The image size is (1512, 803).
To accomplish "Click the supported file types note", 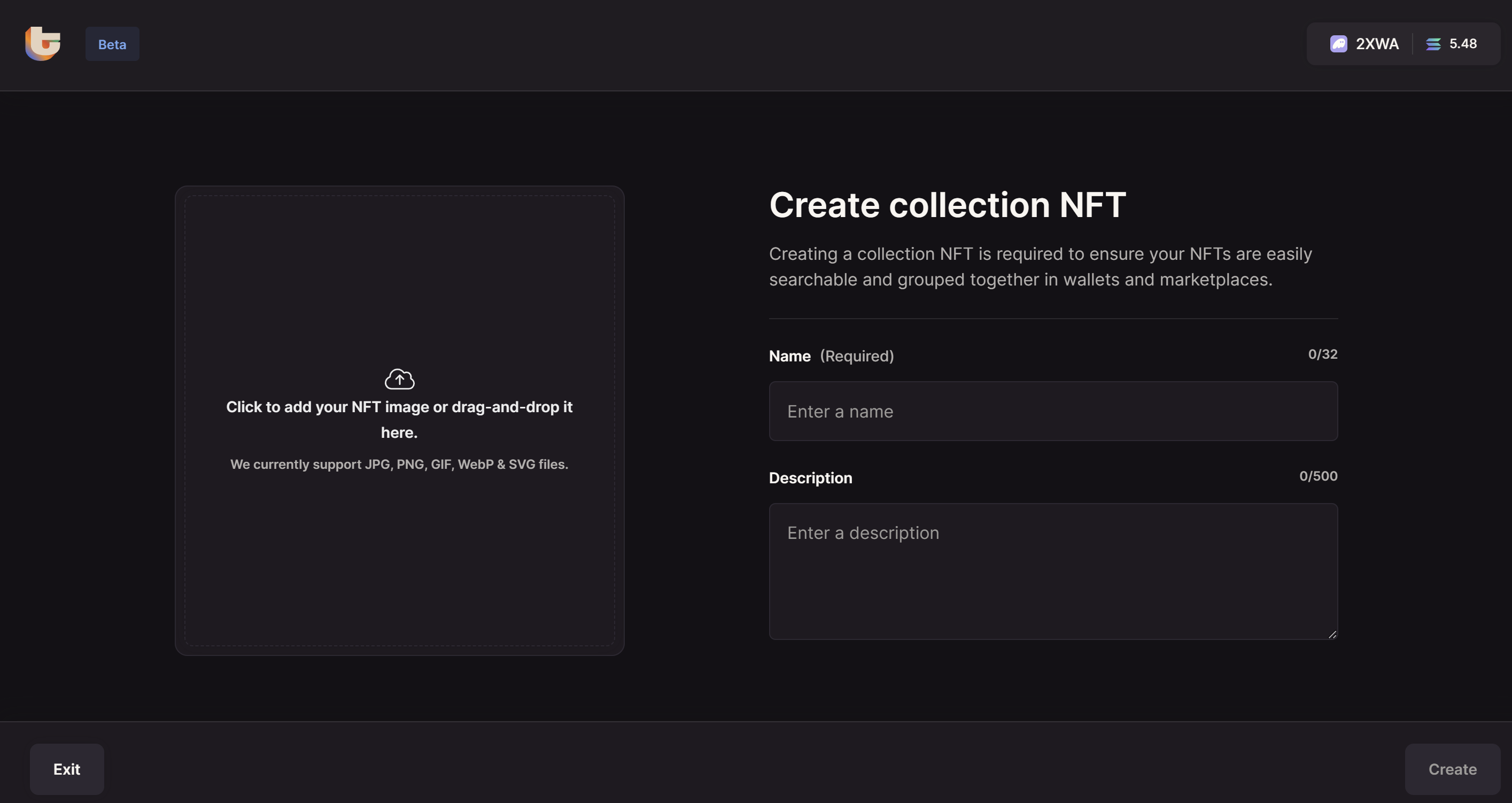I will tap(399, 464).
